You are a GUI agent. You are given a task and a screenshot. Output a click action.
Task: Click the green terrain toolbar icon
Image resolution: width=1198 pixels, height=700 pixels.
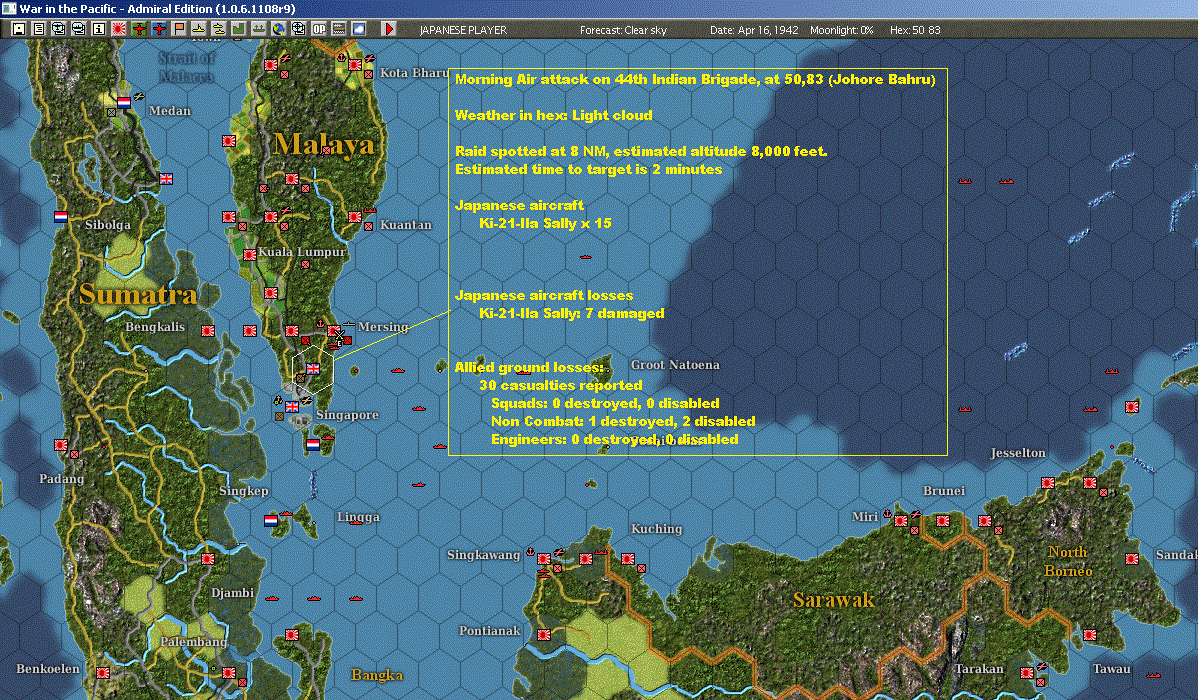pyautogui.click(x=238, y=29)
